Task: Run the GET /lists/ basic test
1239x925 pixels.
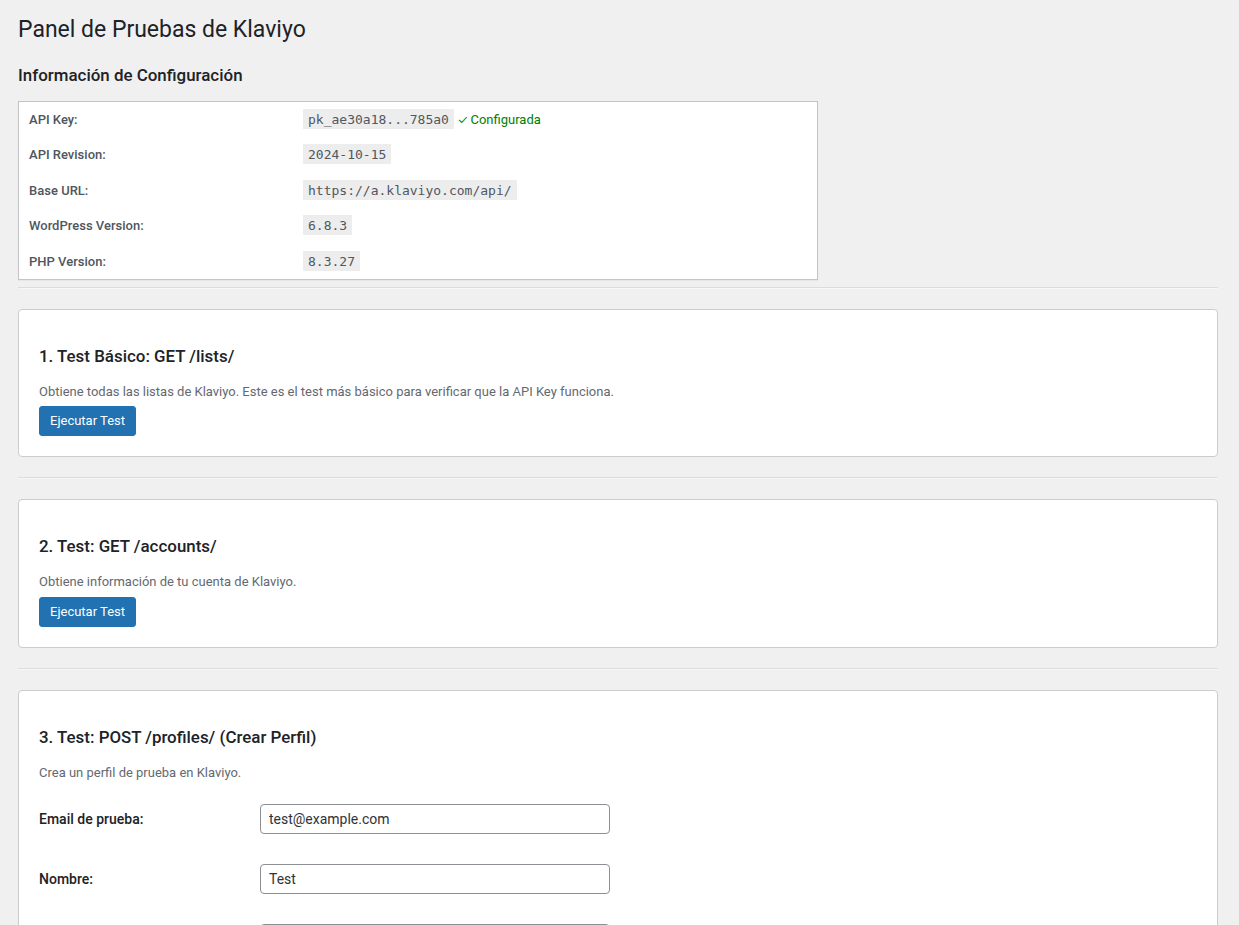Action: [87, 421]
